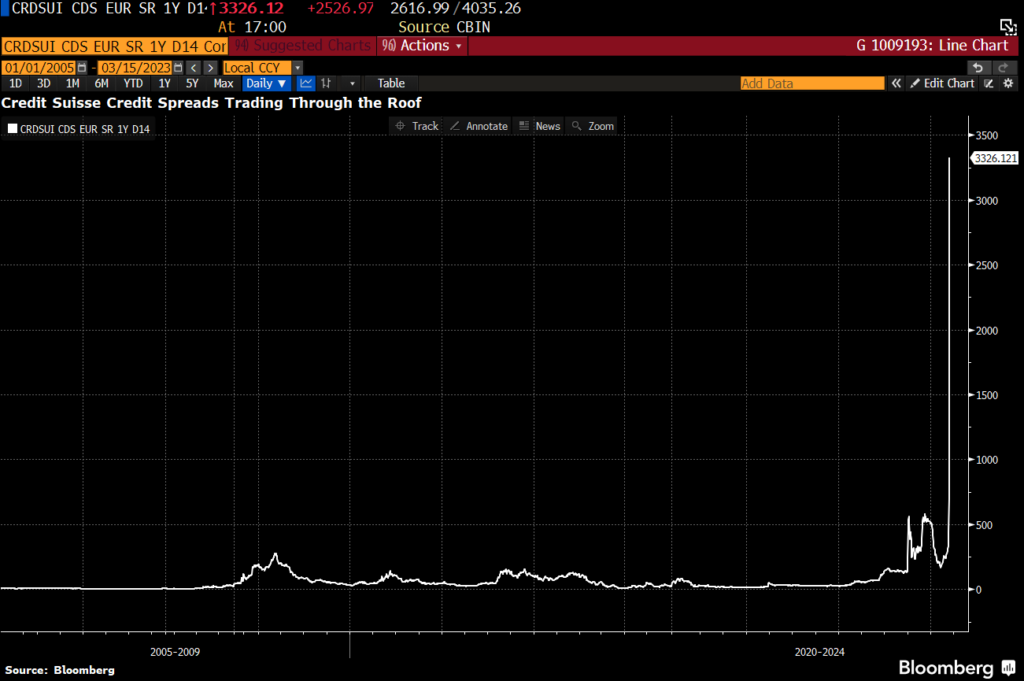Collapse panel with double left chevron
This screenshot has width=1024, height=681.
(x=897, y=83)
